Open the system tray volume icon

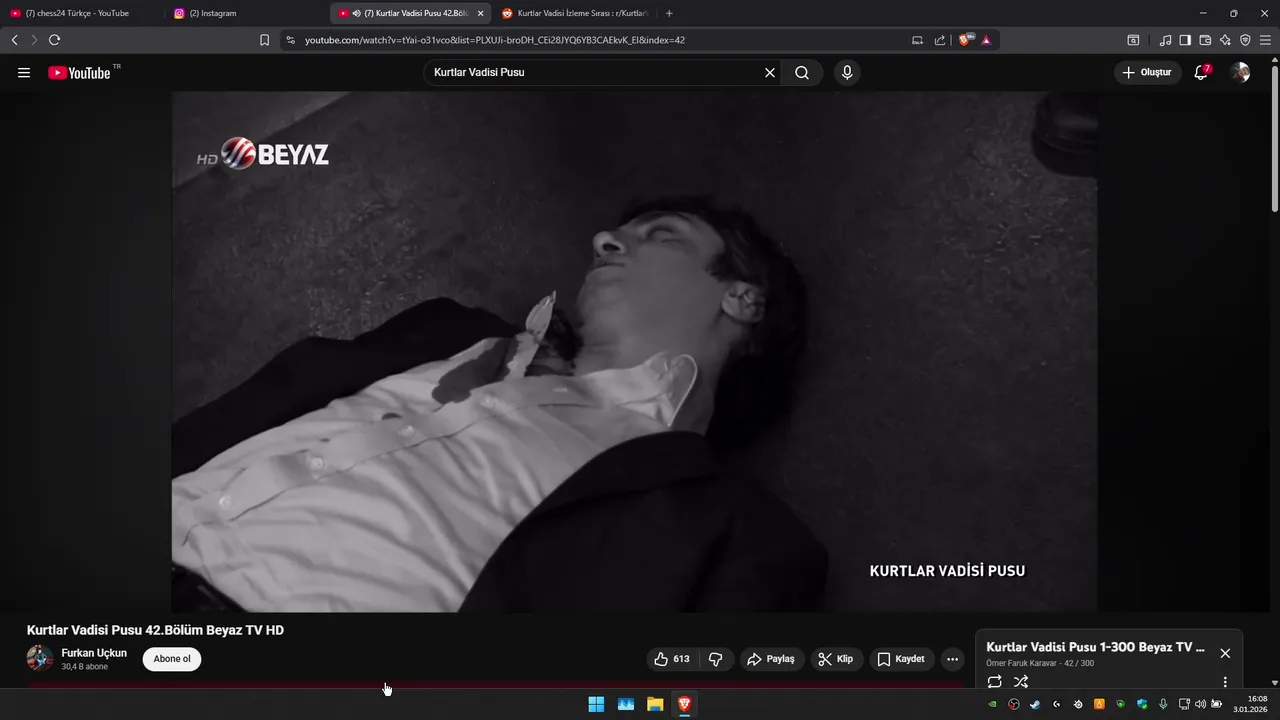1201,704
